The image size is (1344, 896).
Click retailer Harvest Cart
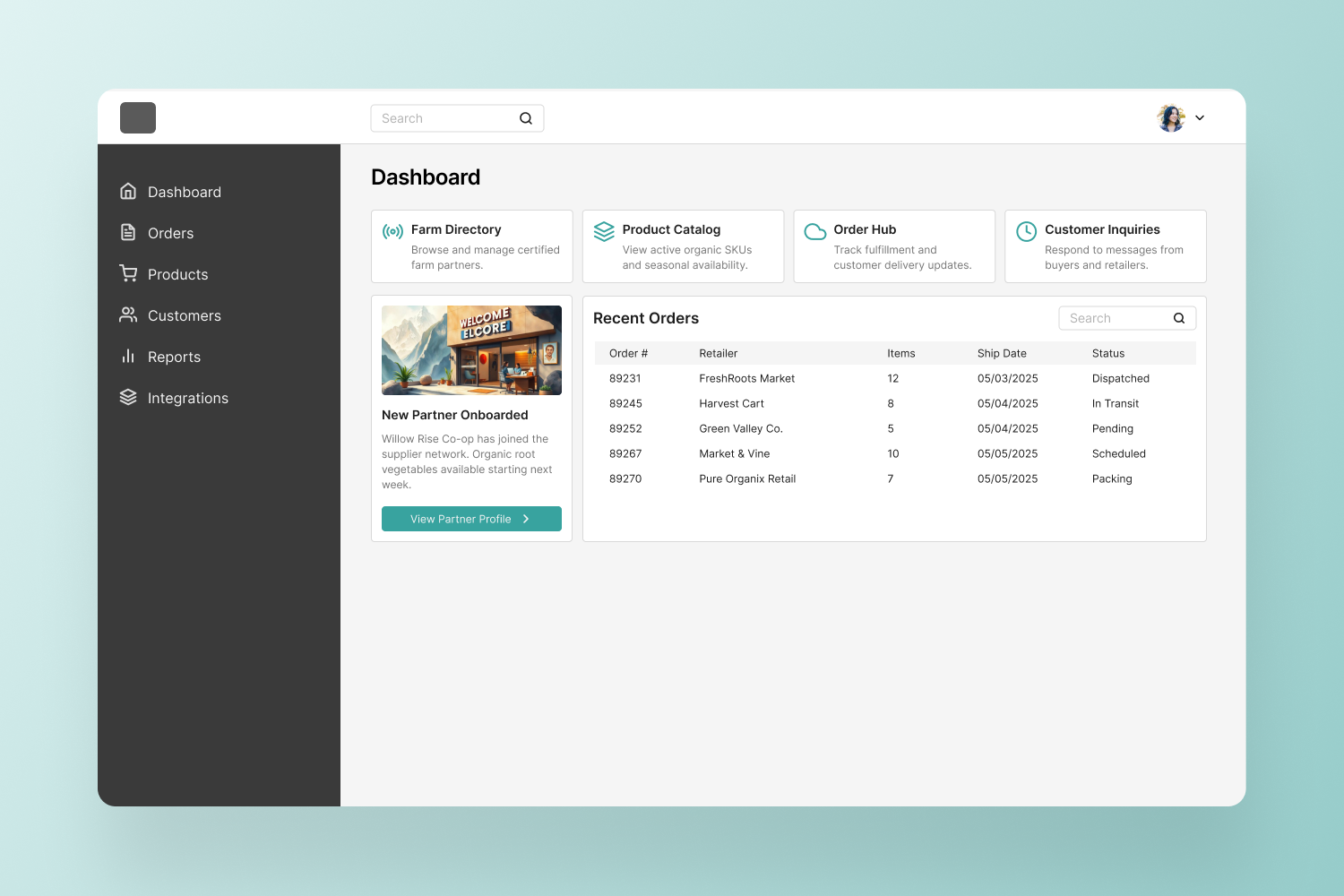[x=732, y=403]
